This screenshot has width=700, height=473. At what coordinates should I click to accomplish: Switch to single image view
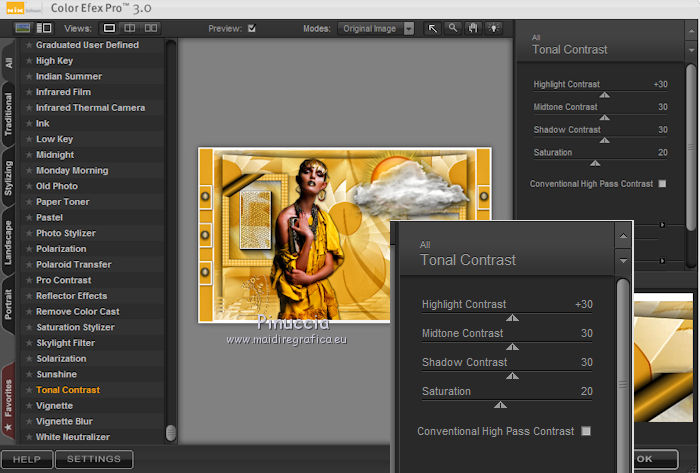(x=110, y=28)
